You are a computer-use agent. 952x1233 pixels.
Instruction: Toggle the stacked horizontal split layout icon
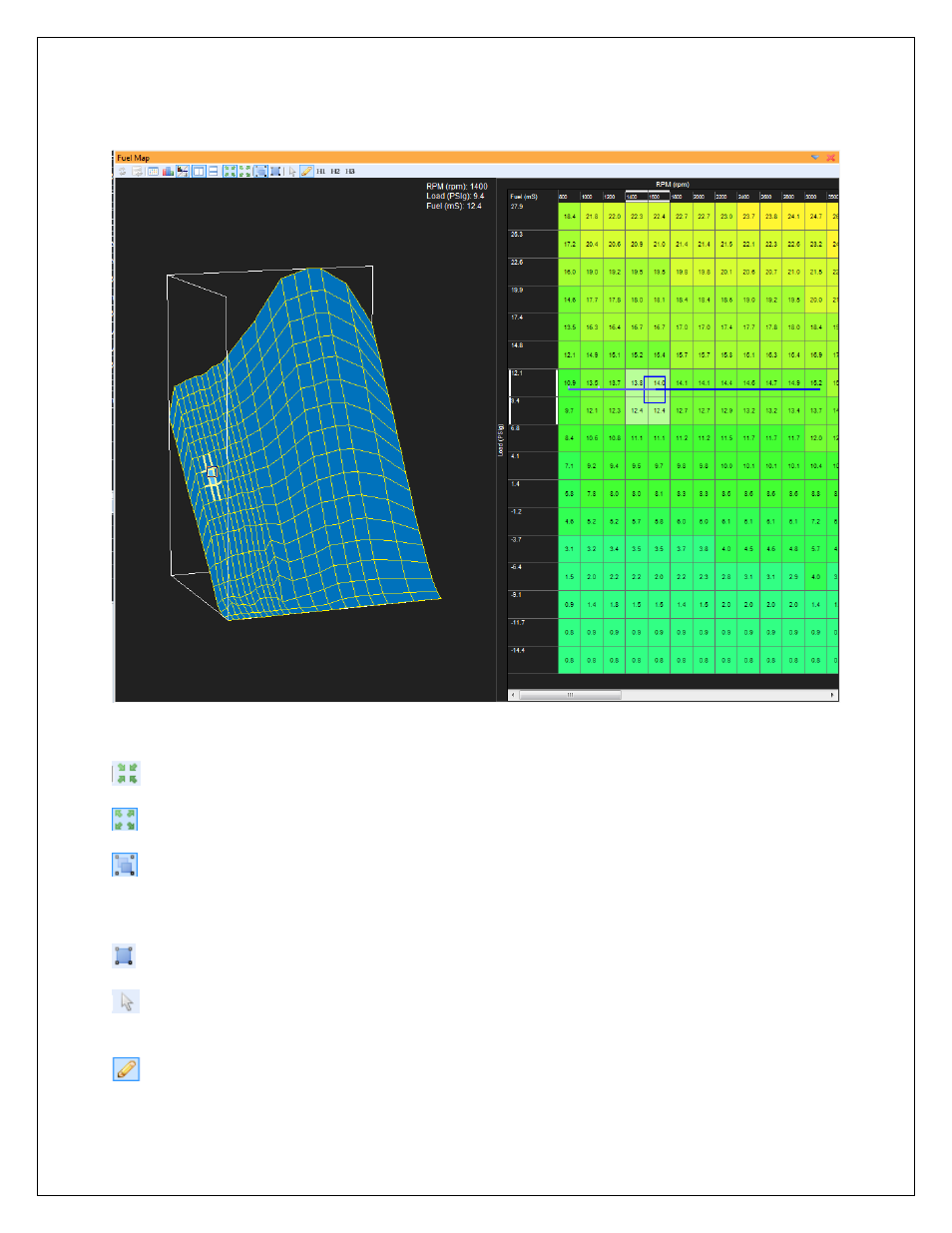coord(214,172)
